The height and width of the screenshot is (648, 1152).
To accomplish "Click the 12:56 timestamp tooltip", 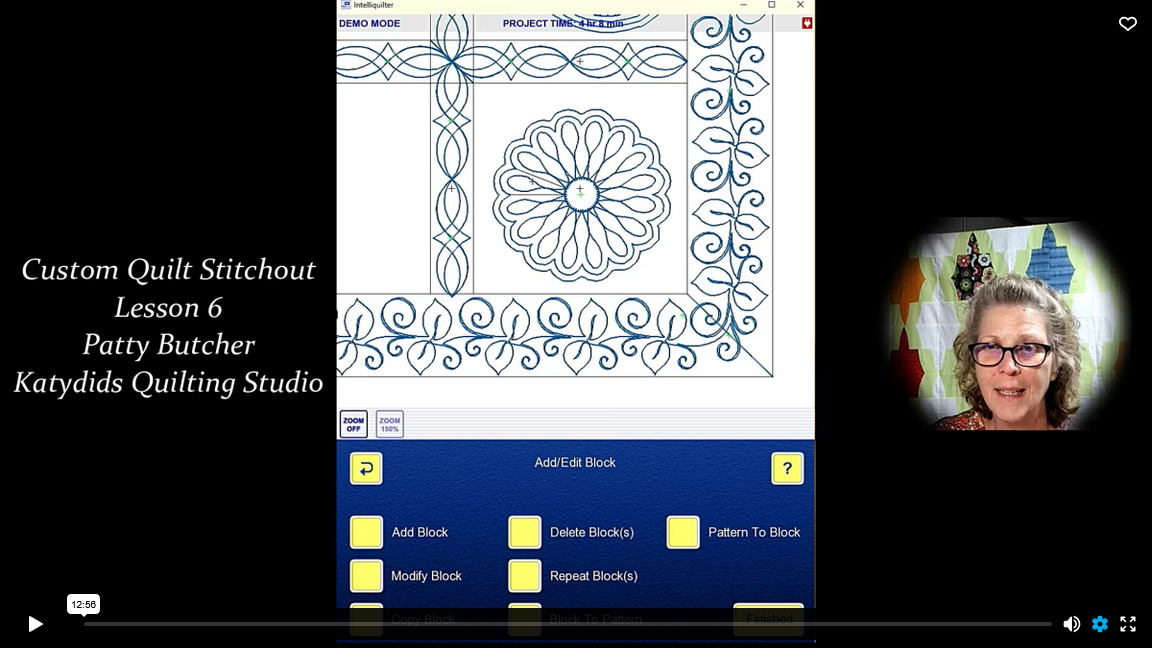I will point(84,604).
